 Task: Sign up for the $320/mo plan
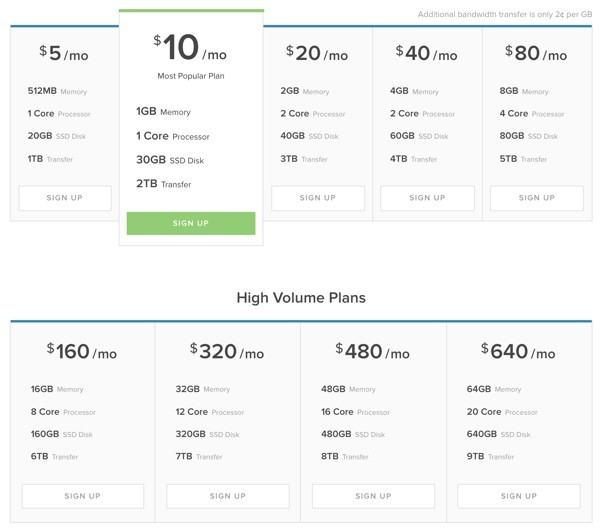click(228, 496)
